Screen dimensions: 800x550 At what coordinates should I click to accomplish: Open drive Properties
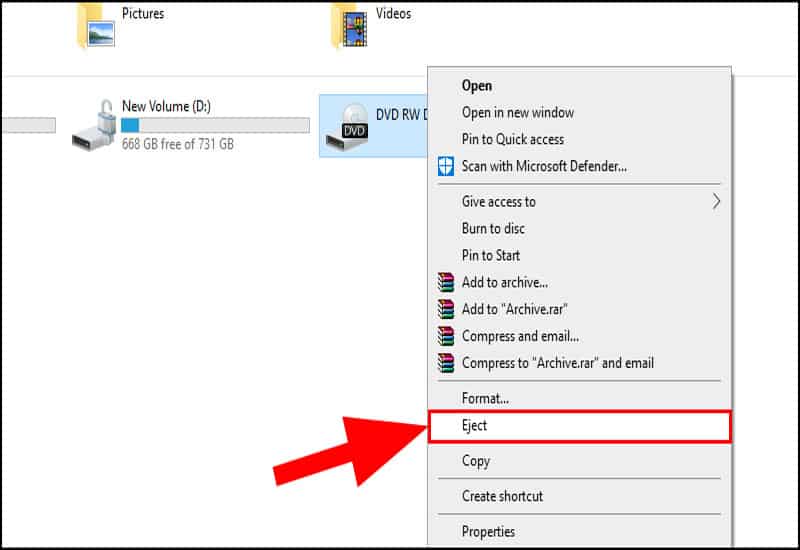coord(488,532)
